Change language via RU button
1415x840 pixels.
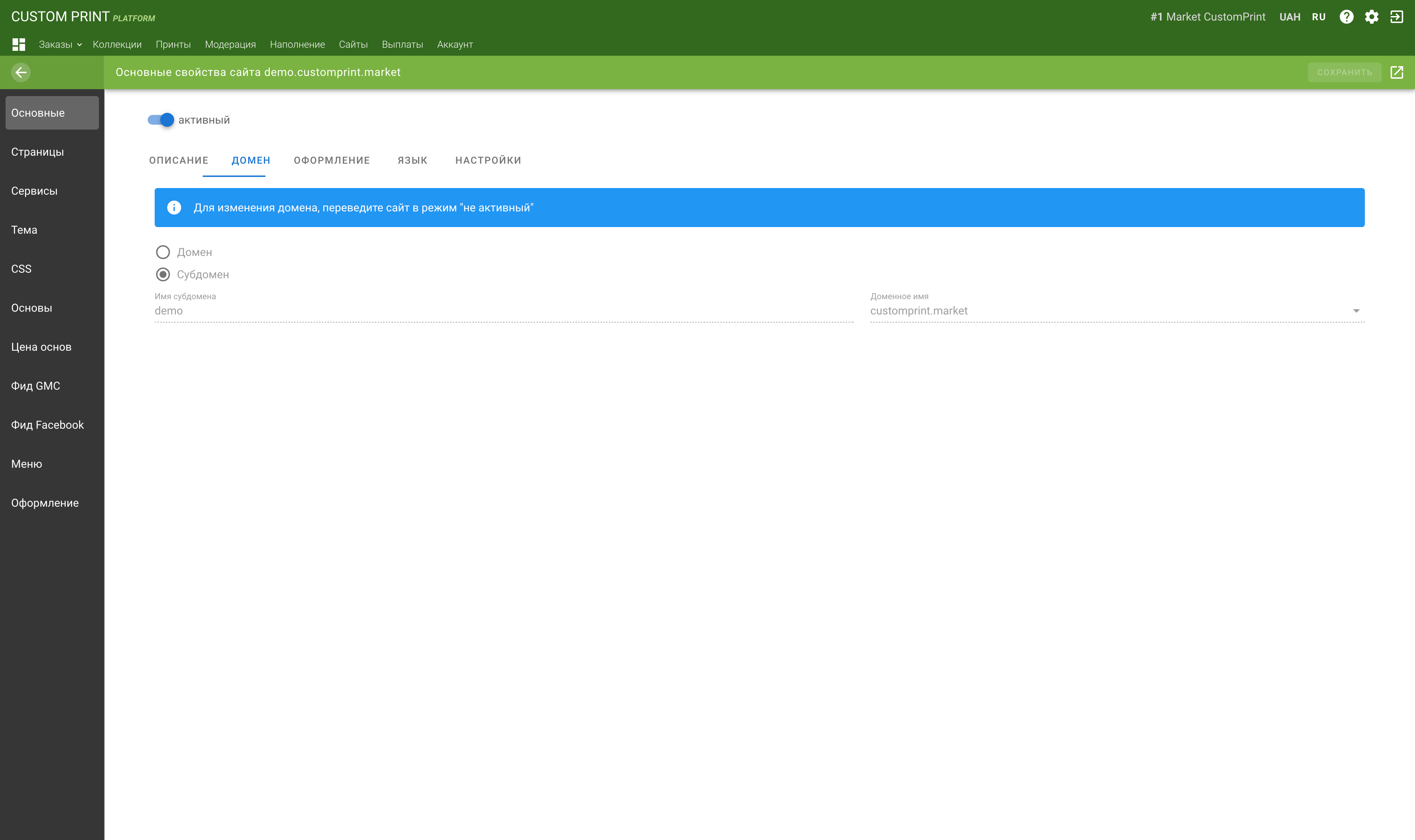(1319, 17)
